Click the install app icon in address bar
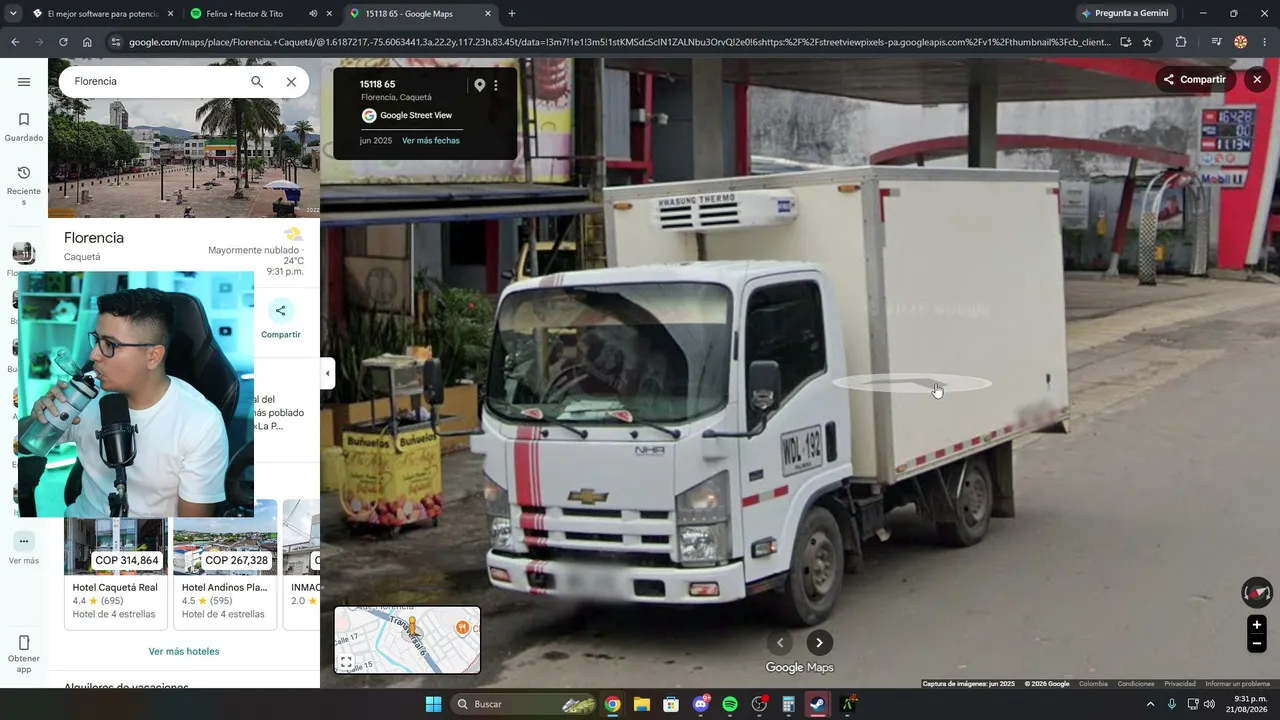This screenshot has width=1280, height=720. (x=1125, y=42)
